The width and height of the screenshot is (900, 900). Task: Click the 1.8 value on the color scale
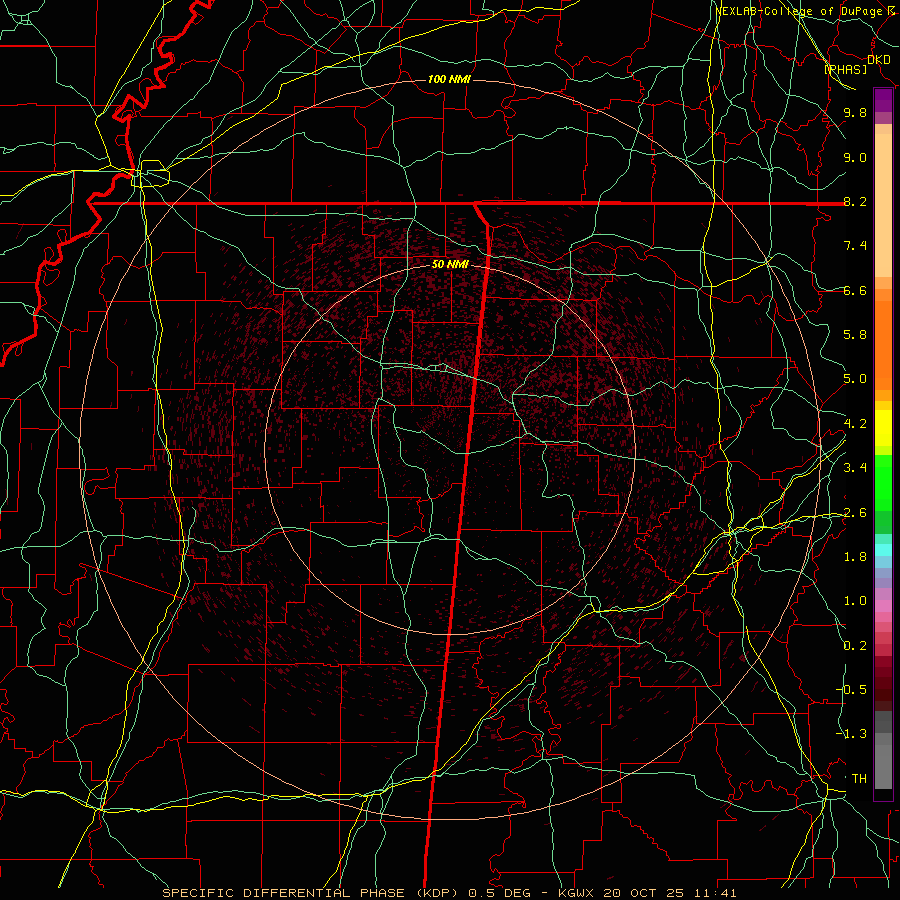tap(855, 557)
